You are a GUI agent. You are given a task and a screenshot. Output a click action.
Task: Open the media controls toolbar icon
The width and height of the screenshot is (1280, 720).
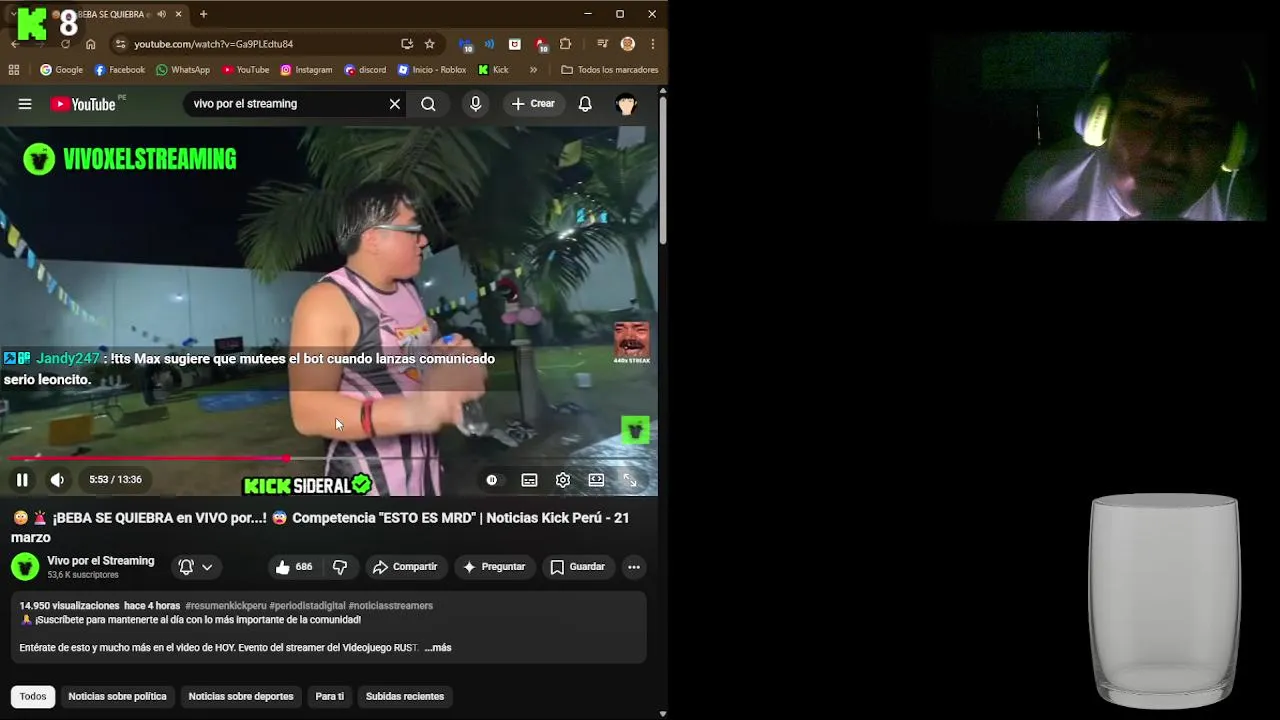[x=602, y=44]
